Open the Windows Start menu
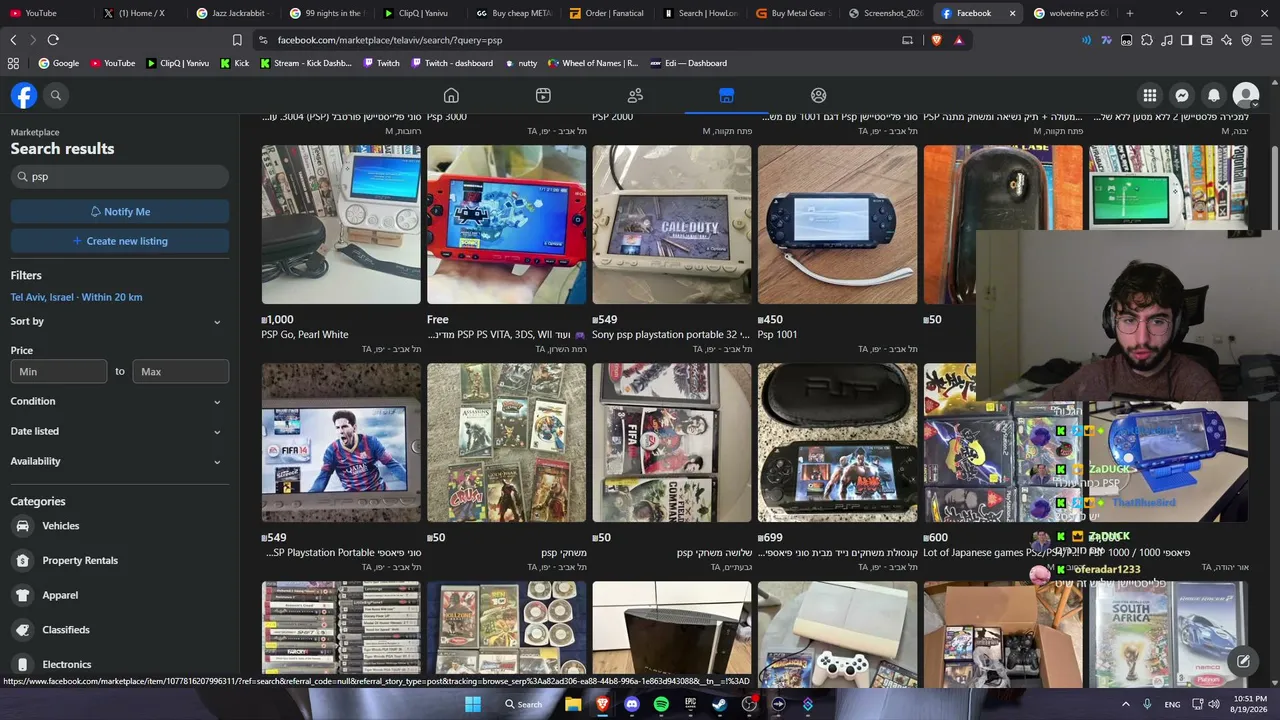The width and height of the screenshot is (1280, 720). tap(473, 704)
